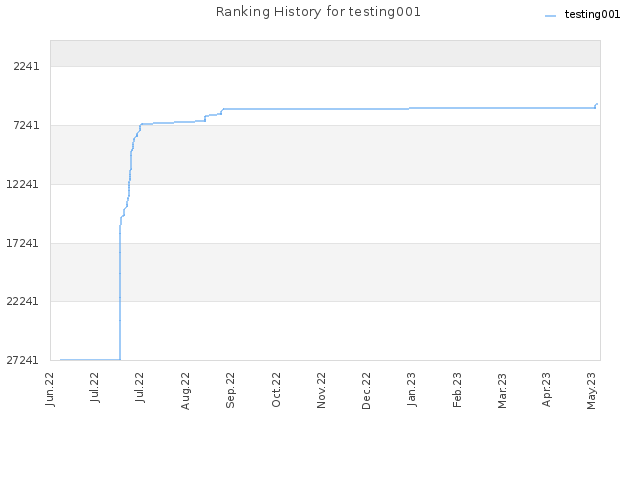
Task: Select the 7241 y-axis label
Action: click(x=27, y=125)
